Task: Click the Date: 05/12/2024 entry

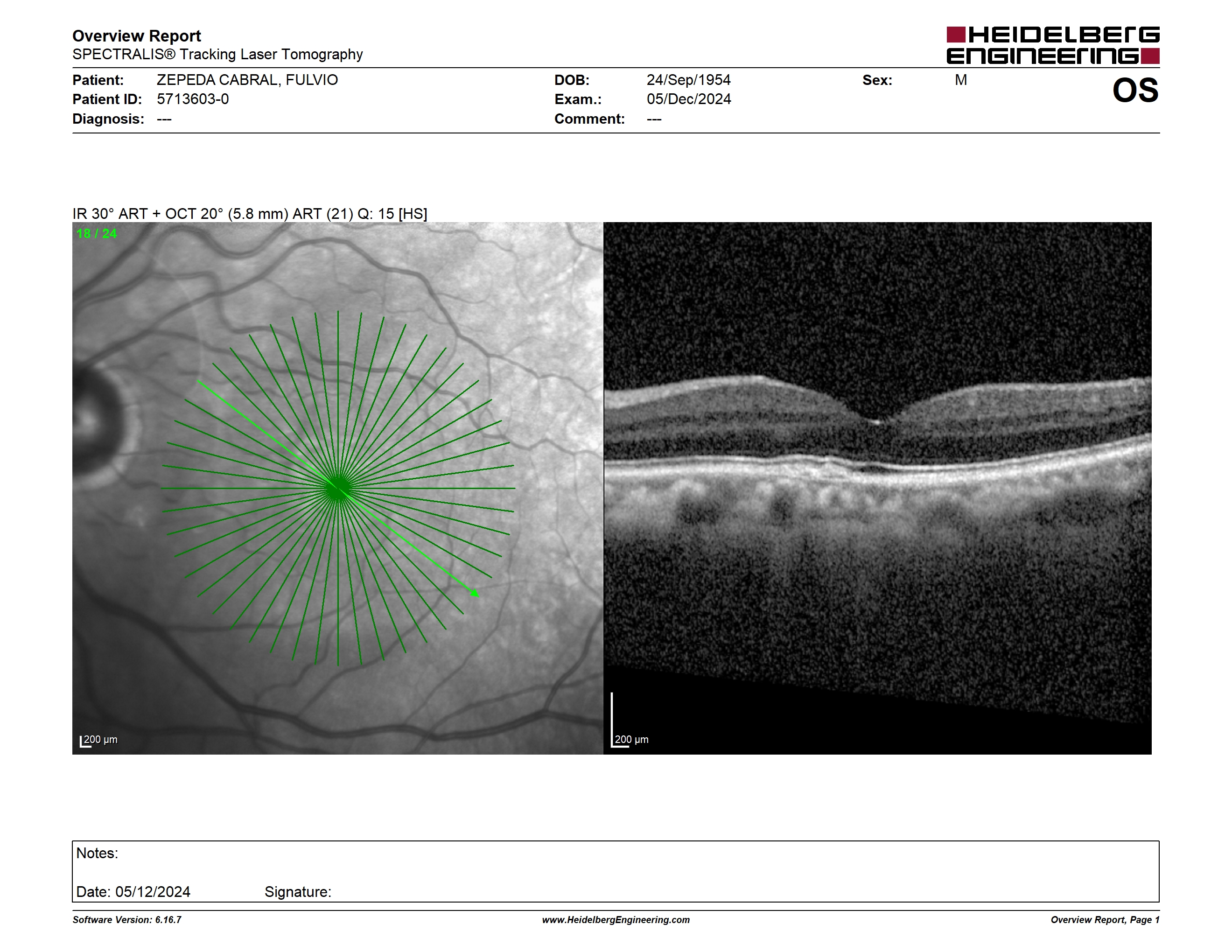Action: 133,892
